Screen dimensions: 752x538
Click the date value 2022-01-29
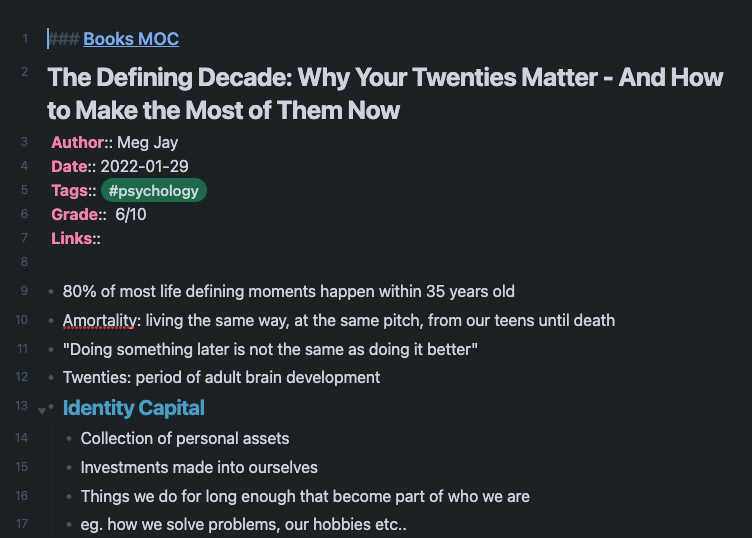tap(144, 166)
